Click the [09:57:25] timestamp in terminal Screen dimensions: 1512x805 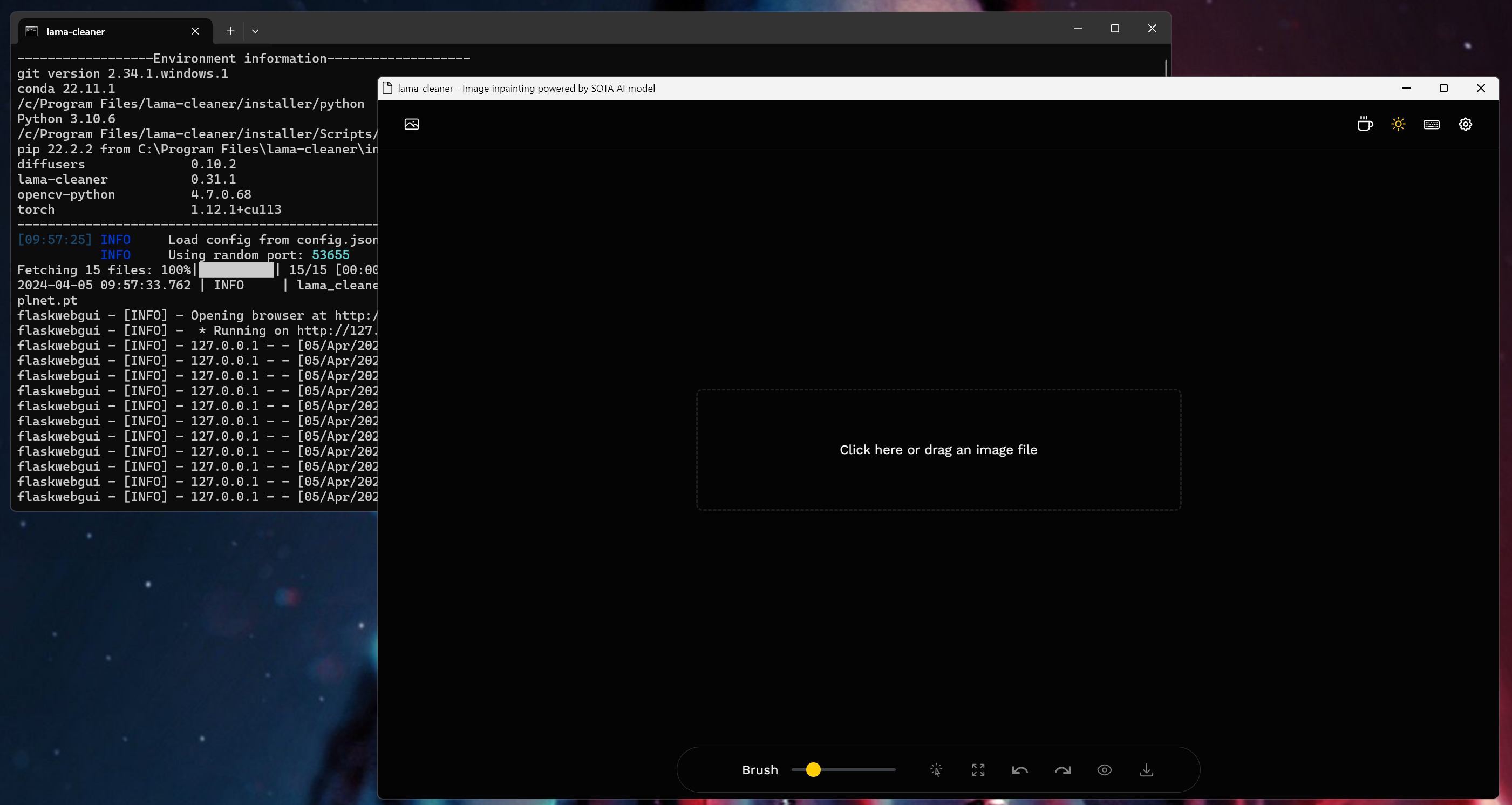coord(55,240)
